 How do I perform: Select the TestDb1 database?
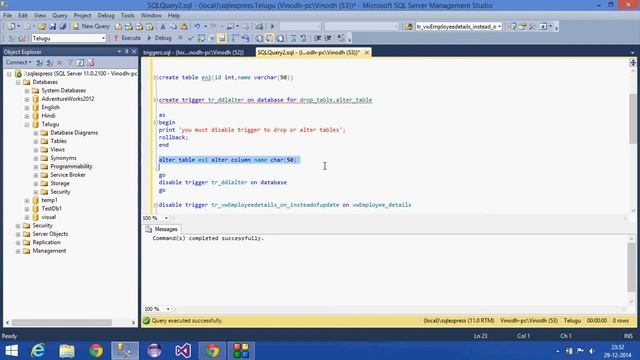click(51, 209)
